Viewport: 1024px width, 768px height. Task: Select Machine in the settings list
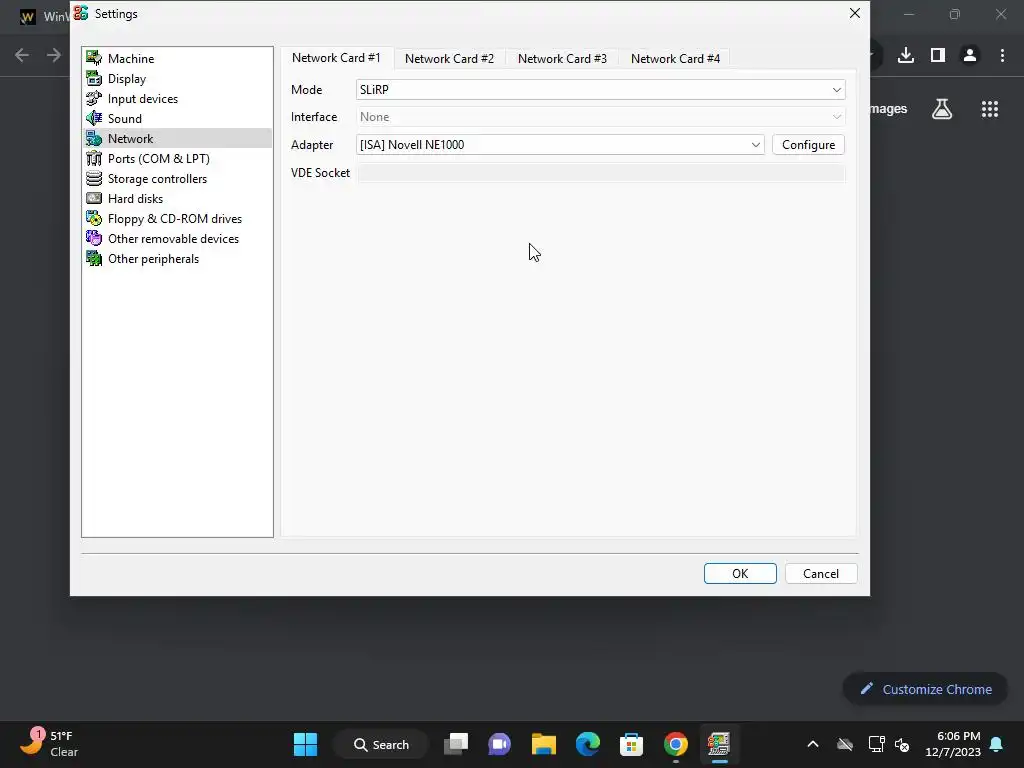tap(177, 58)
